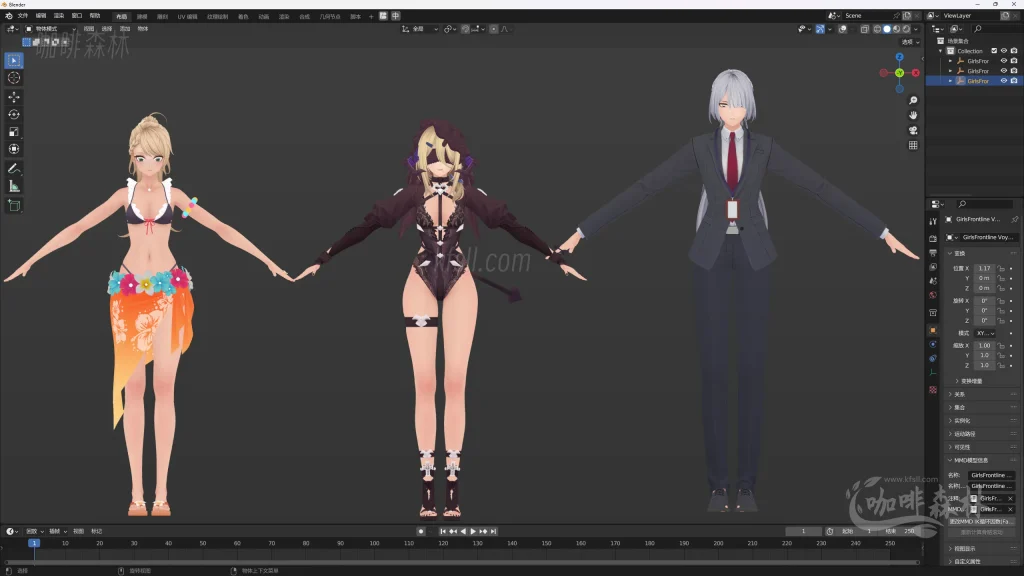Screen dimensions: 1024x576
Task: Click the new scene icon beside Scene field
Action: [x=907, y=16]
